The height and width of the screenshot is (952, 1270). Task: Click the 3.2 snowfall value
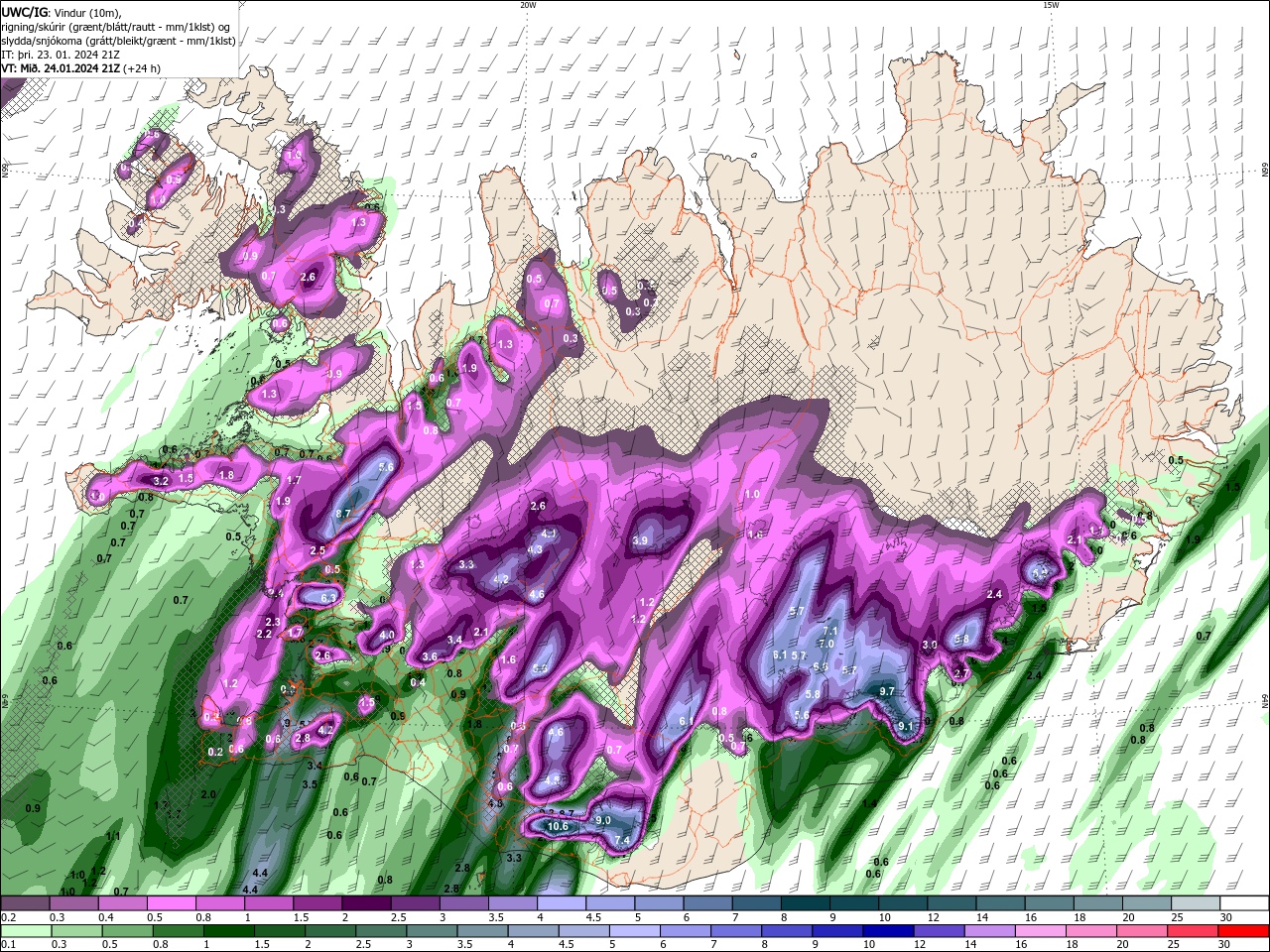point(162,480)
